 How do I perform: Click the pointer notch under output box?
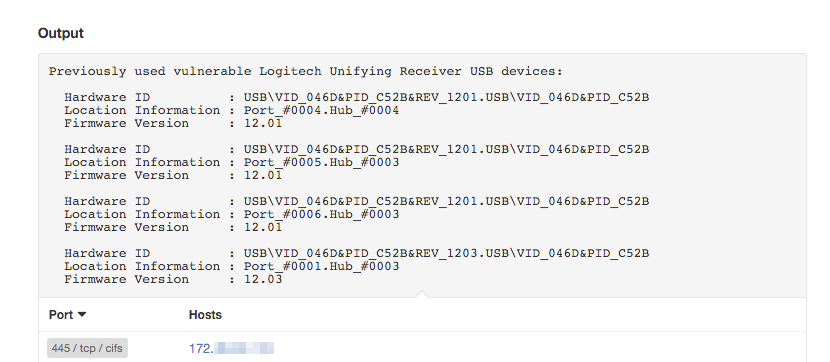(x=422, y=294)
